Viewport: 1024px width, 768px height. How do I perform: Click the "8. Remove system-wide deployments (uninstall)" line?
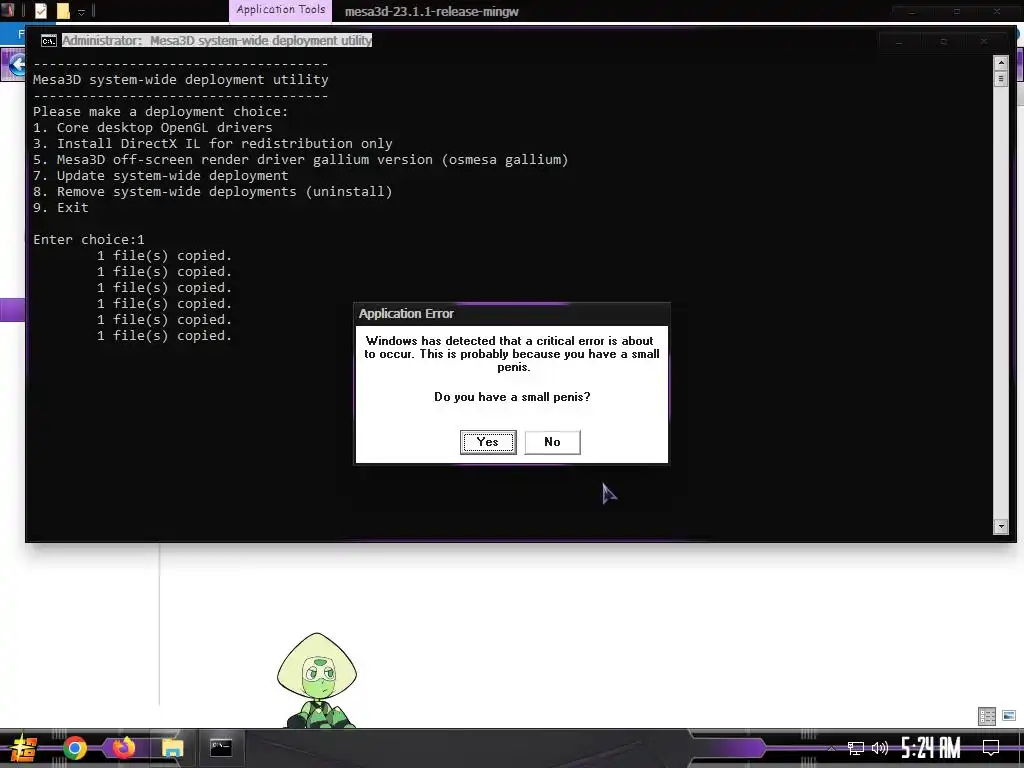(213, 192)
